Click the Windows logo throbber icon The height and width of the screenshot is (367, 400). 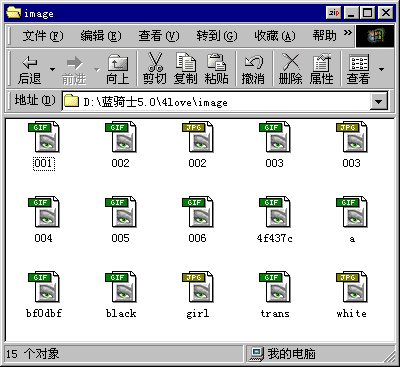pos(375,36)
